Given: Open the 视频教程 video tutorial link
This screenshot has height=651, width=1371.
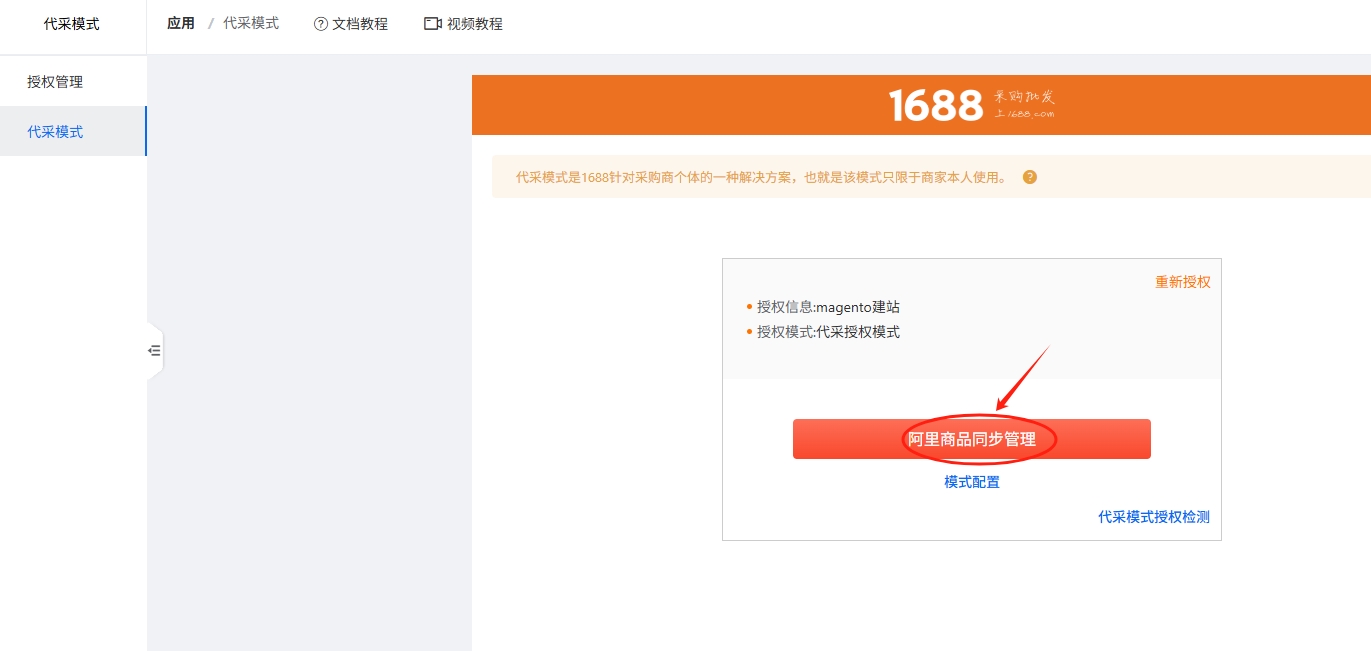Looking at the screenshot, I should (475, 24).
